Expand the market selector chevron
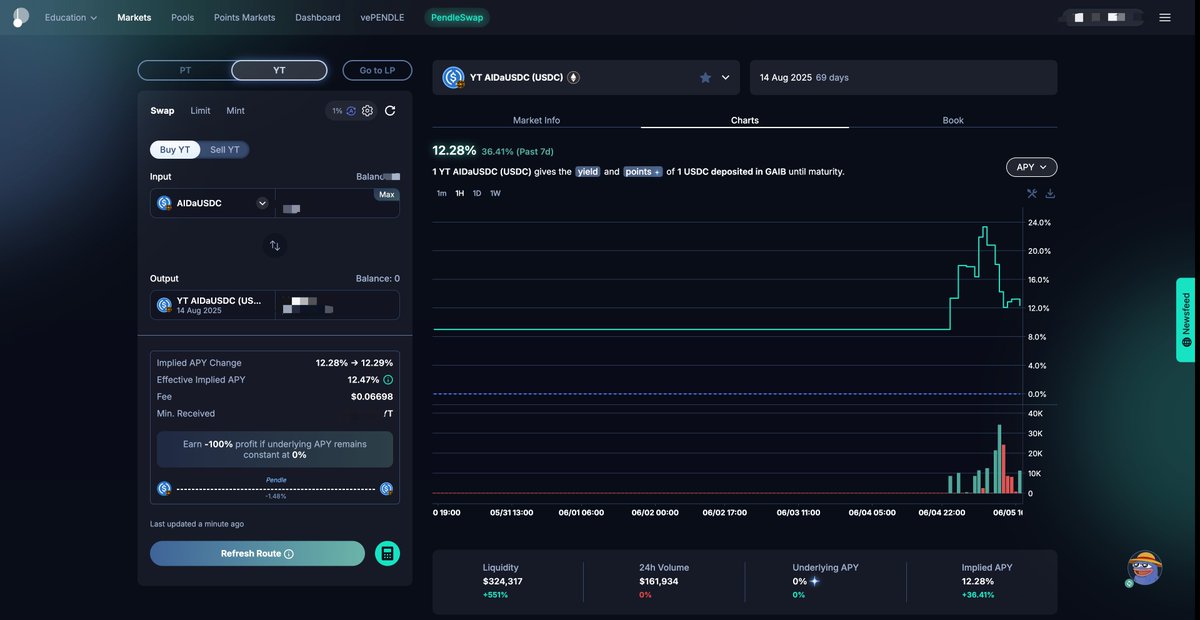Screen dimensions: 1200x620 725,77
